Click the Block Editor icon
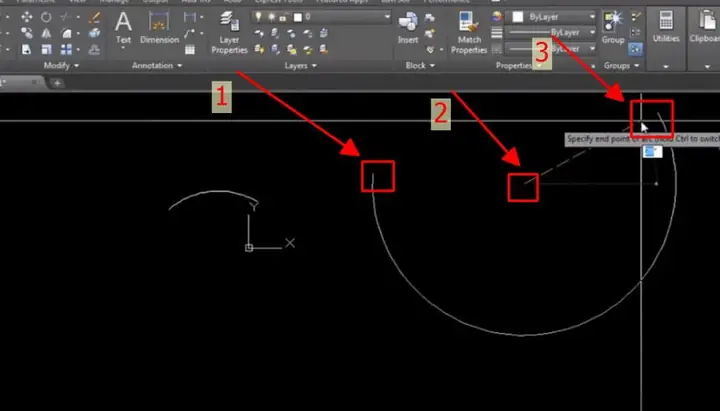Viewport: 720px width, 411px height. point(430,33)
